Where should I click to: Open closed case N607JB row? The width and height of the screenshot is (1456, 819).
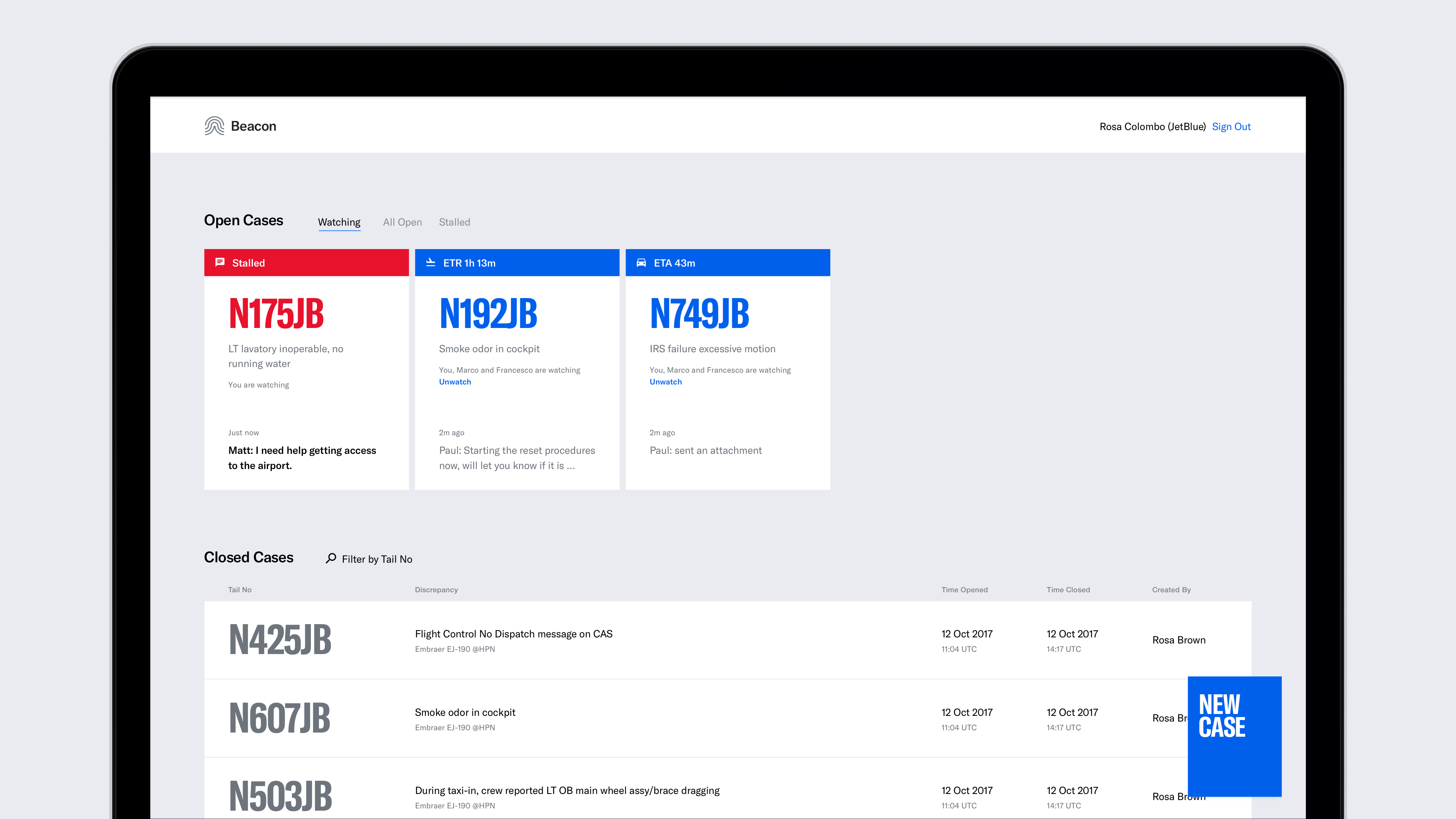(280, 719)
